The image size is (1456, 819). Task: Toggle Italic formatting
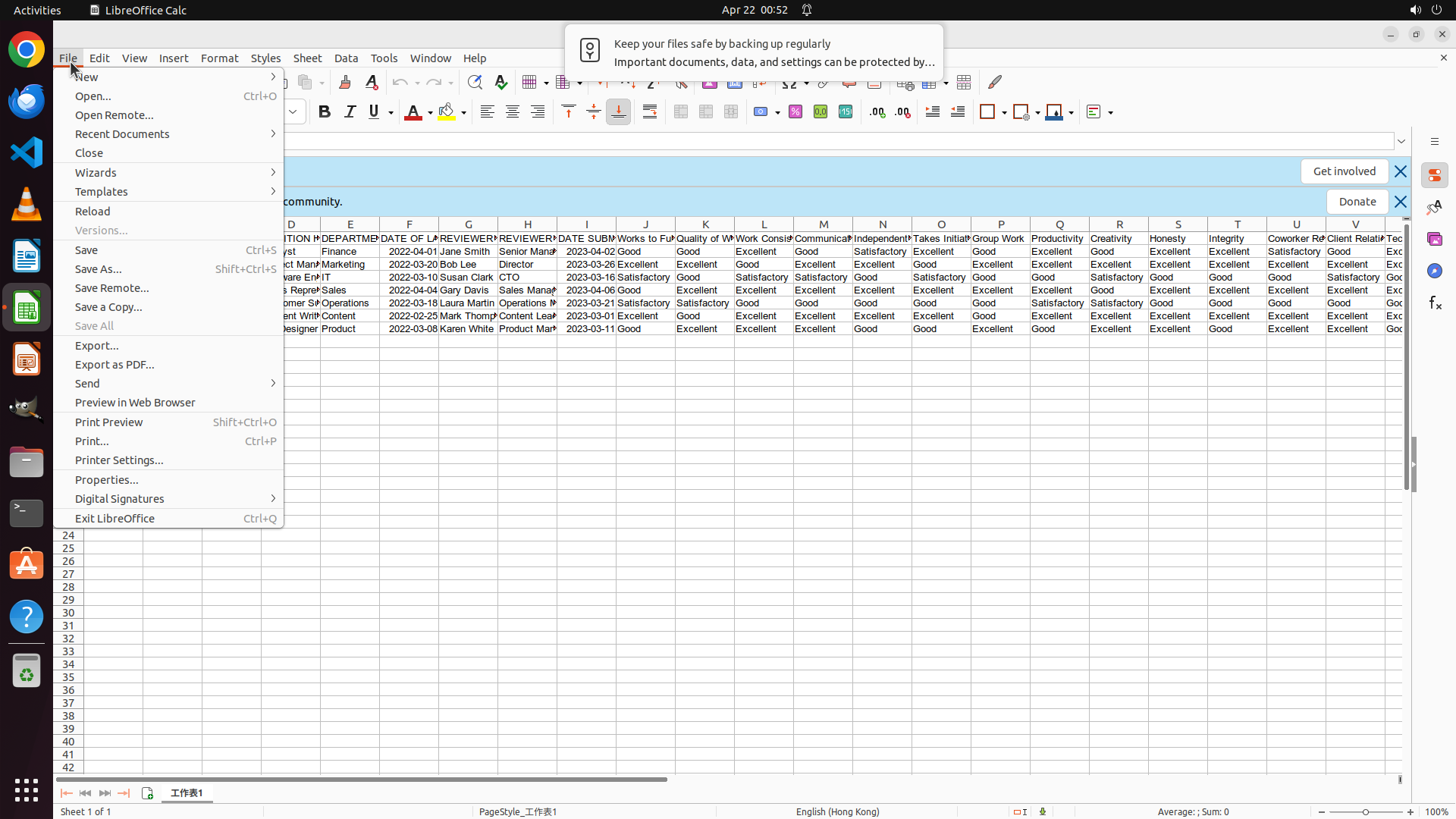[350, 112]
